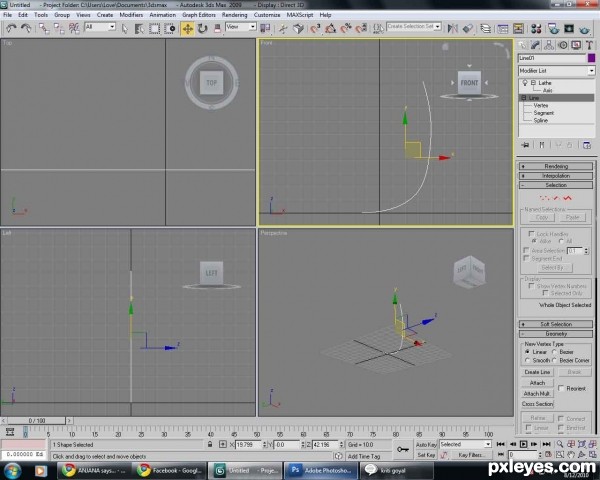Click the purple object color swatch
600x480 pixels.
point(592,58)
